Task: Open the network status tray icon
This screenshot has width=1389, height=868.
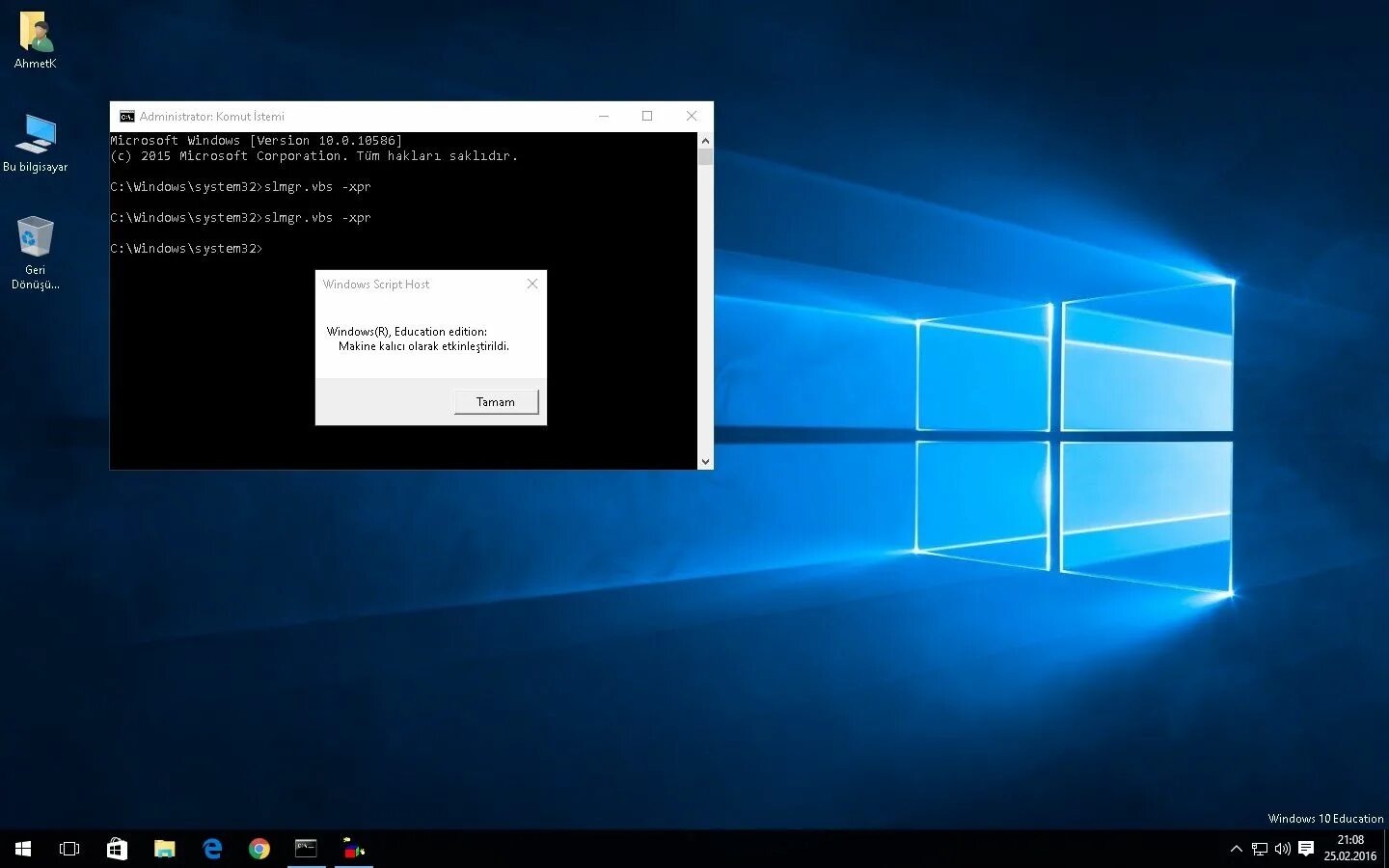Action: click(1260, 849)
